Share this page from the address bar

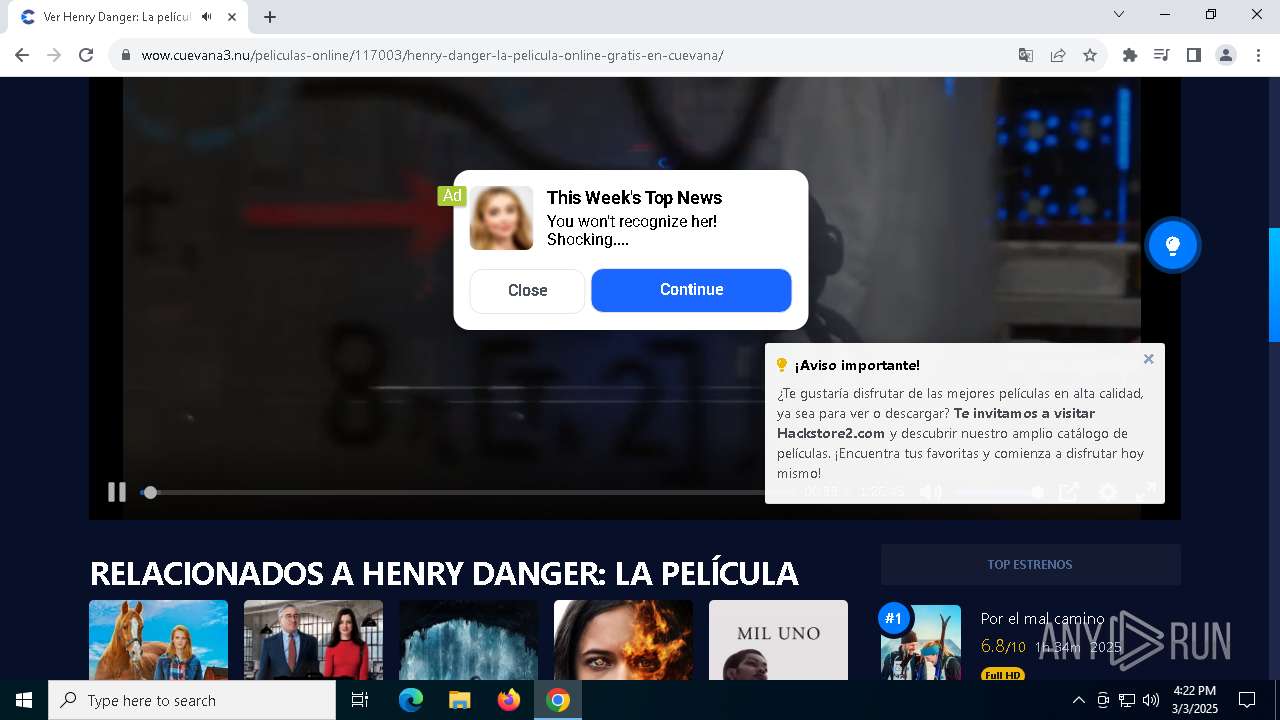coord(1058,55)
